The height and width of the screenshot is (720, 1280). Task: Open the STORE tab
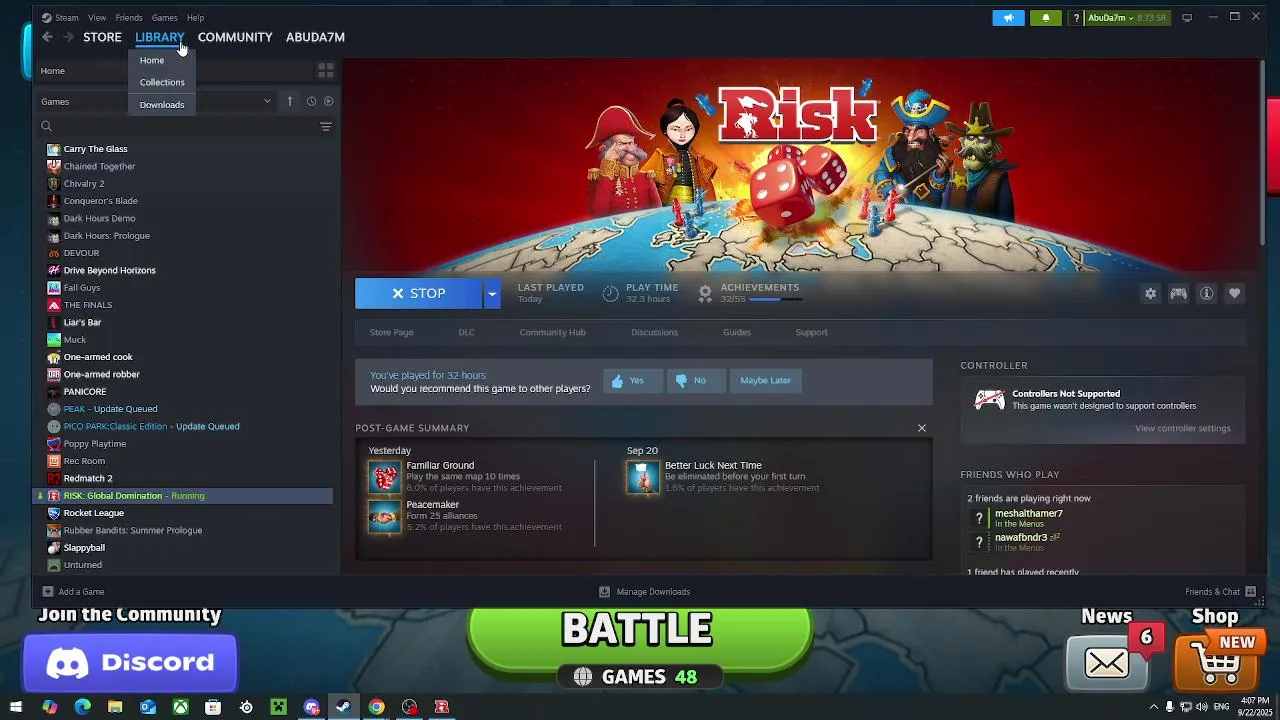(102, 37)
